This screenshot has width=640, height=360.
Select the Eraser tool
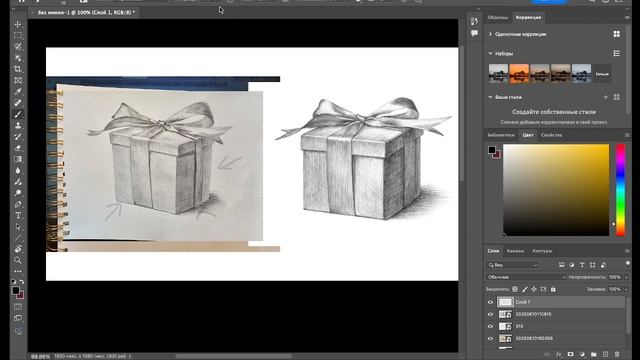coord(18,148)
